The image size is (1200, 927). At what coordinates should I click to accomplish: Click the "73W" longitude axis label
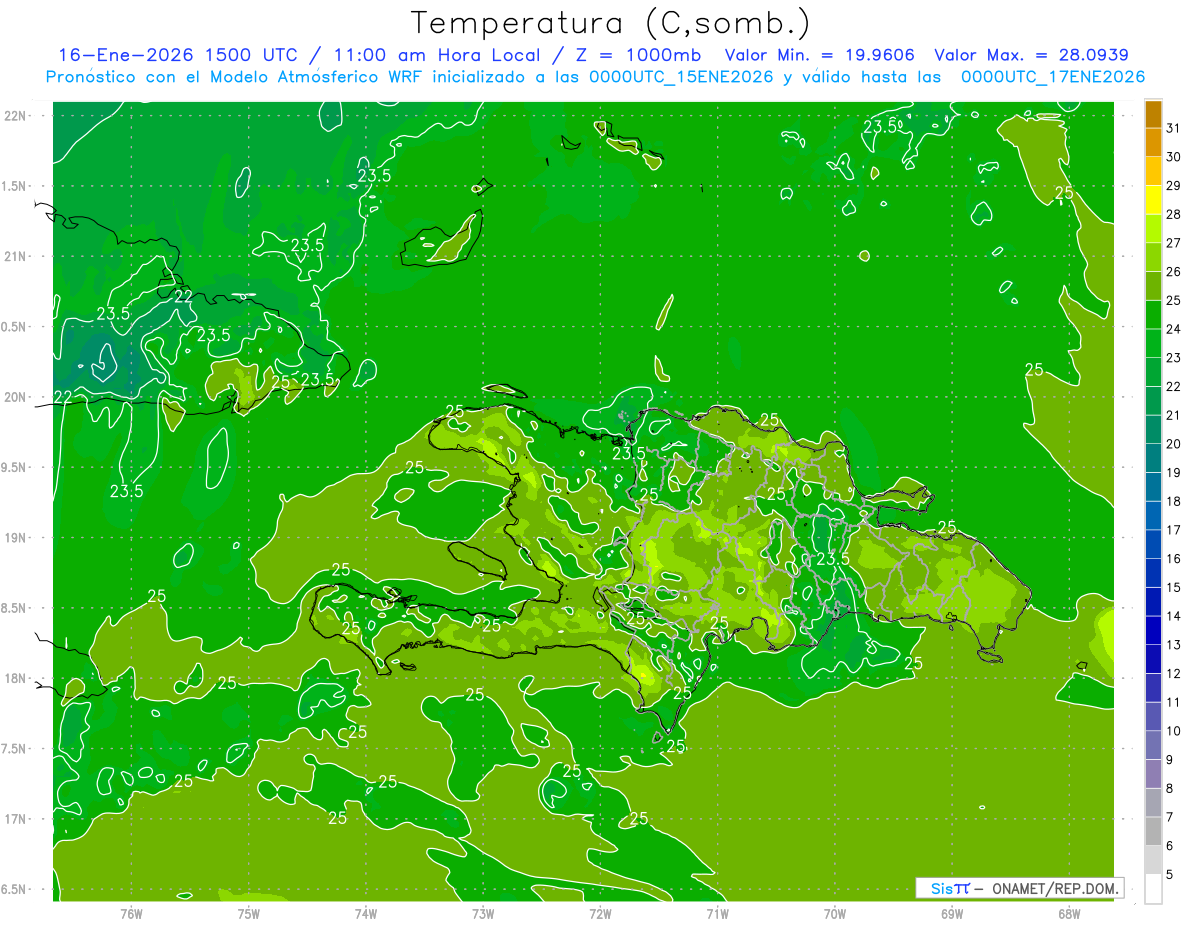click(483, 913)
